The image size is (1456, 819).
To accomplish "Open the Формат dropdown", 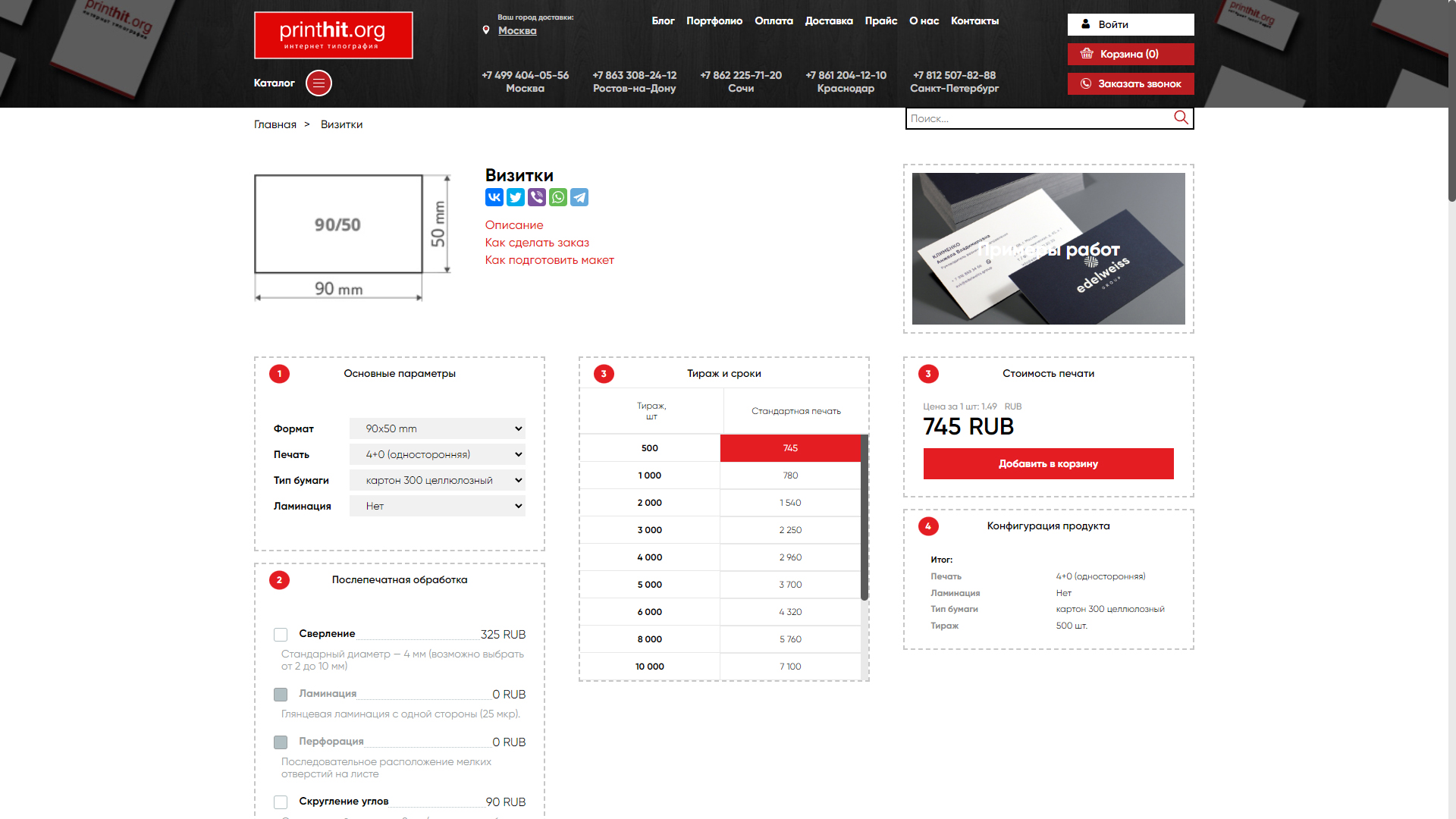I will click(438, 428).
